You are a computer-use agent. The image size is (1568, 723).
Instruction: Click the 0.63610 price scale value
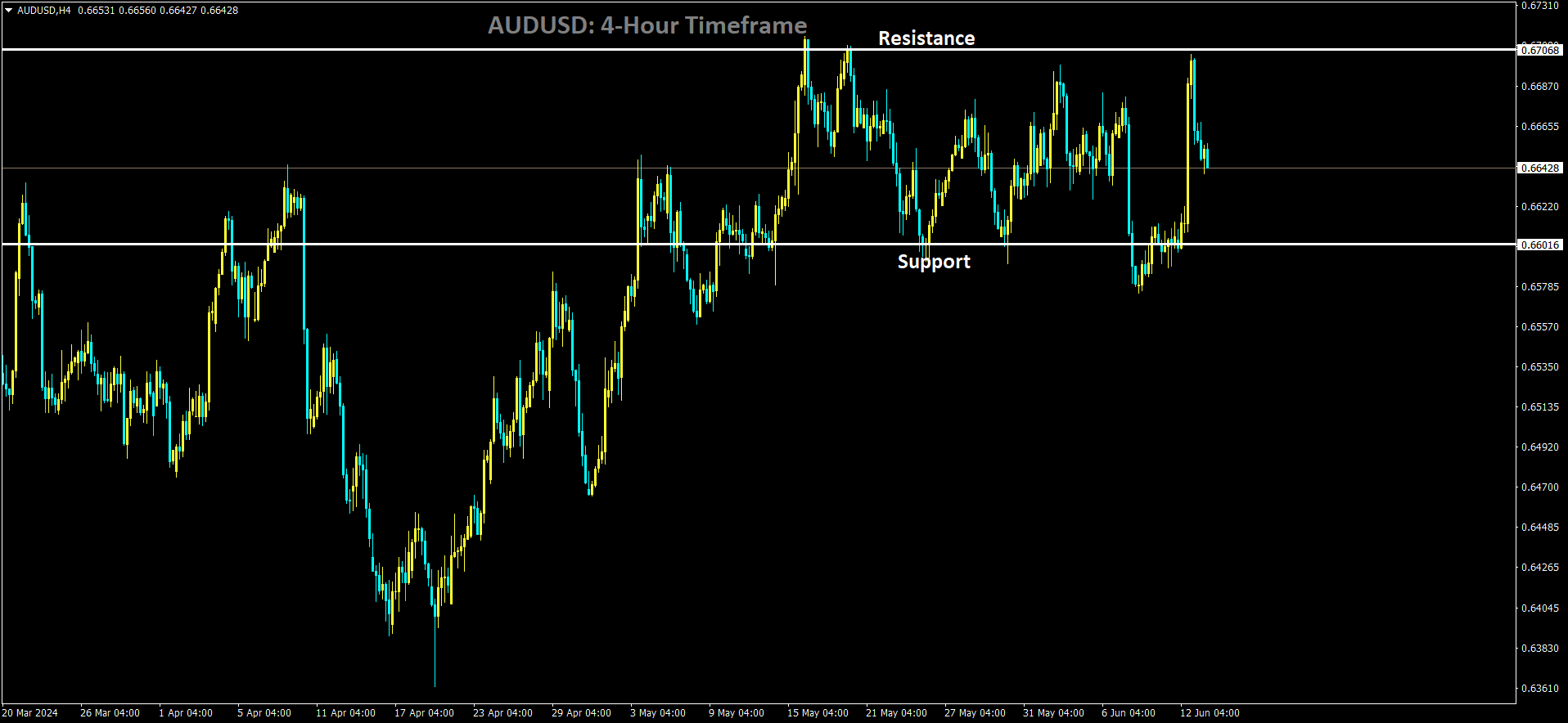[x=1539, y=689]
